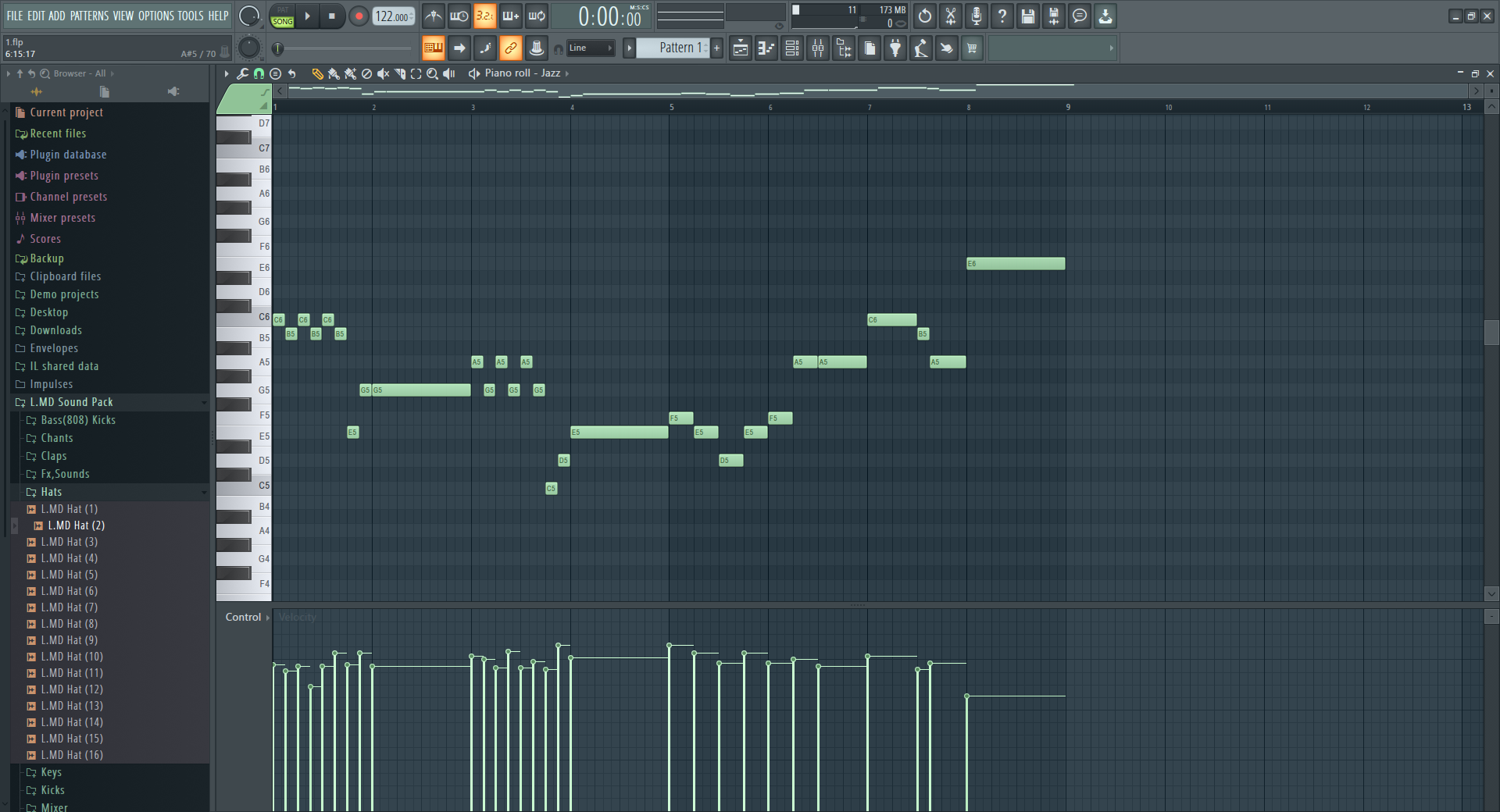Image resolution: width=1500 pixels, height=812 pixels.
Task: Open the mixer view icon
Action: (818, 48)
